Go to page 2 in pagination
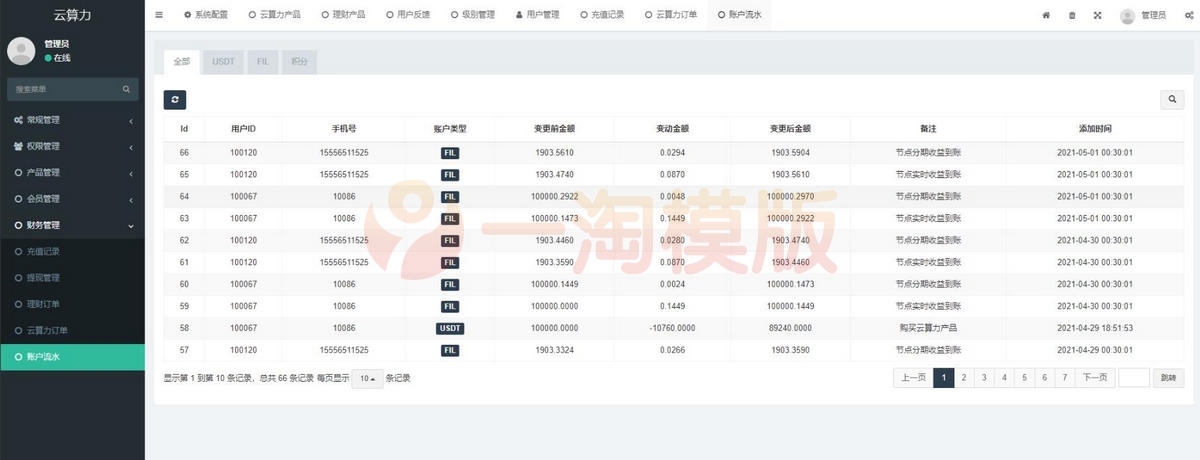This screenshot has height=460, width=1200. pyautogui.click(x=963, y=378)
